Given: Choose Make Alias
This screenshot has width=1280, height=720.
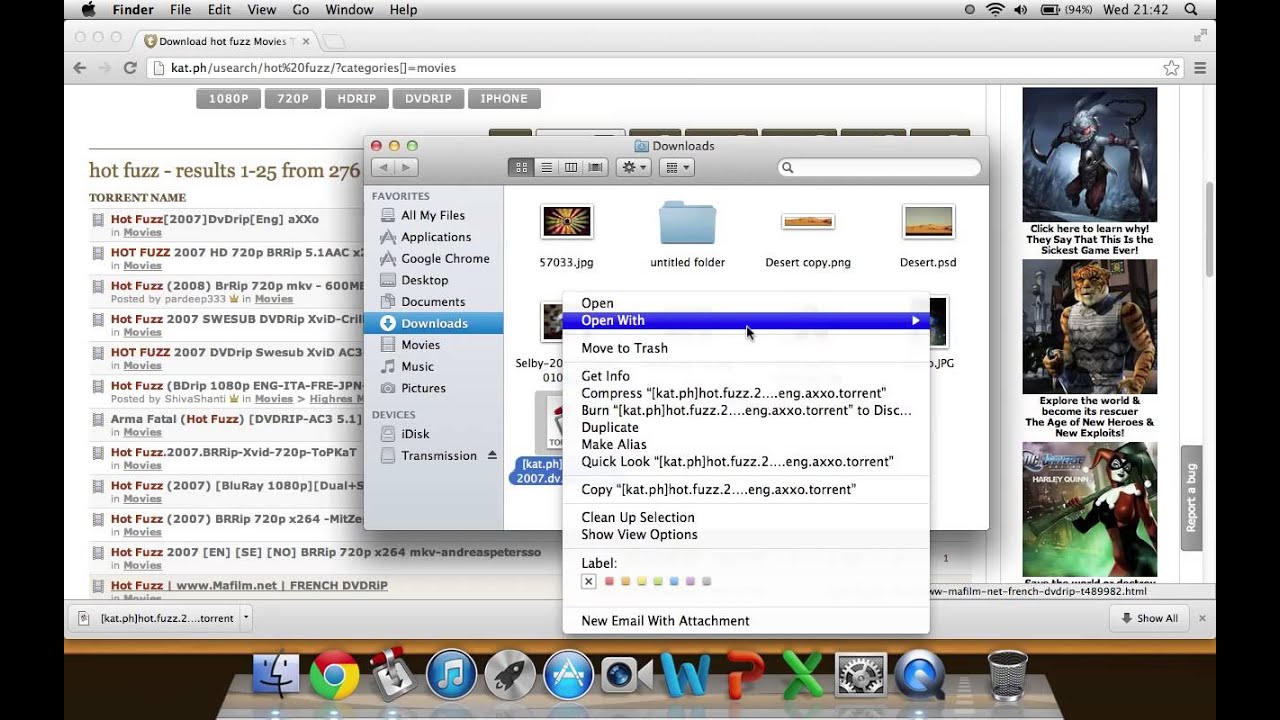Looking at the screenshot, I should (614, 444).
